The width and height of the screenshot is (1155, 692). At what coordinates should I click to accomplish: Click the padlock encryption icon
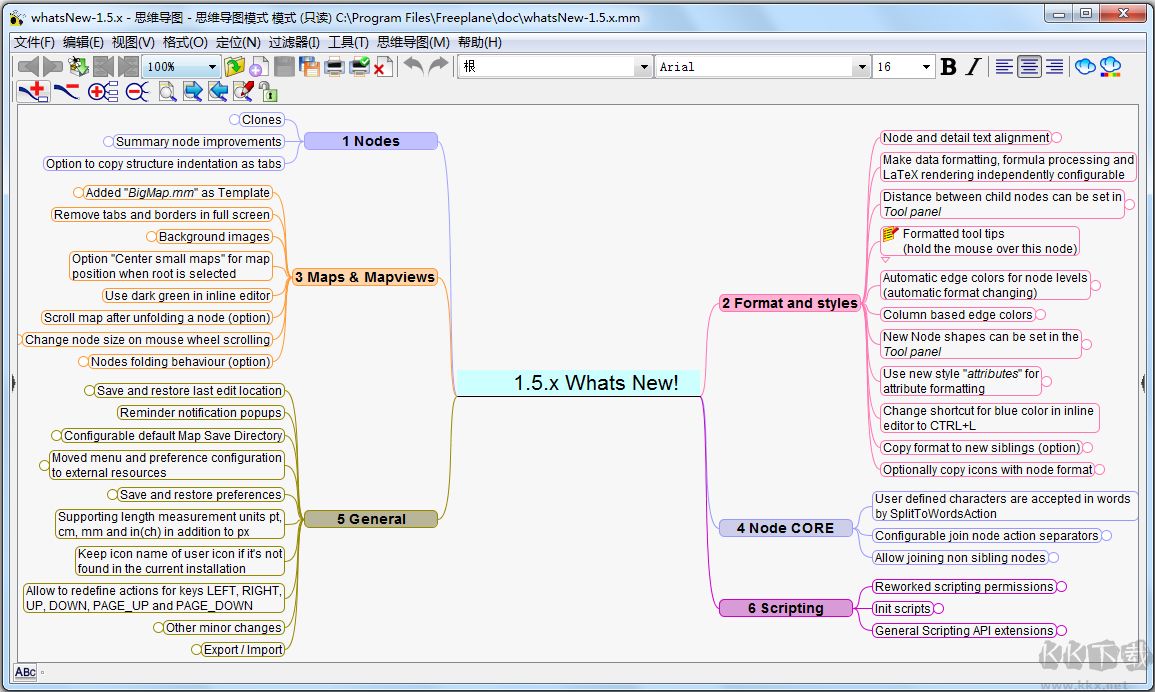(x=267, y=92)
